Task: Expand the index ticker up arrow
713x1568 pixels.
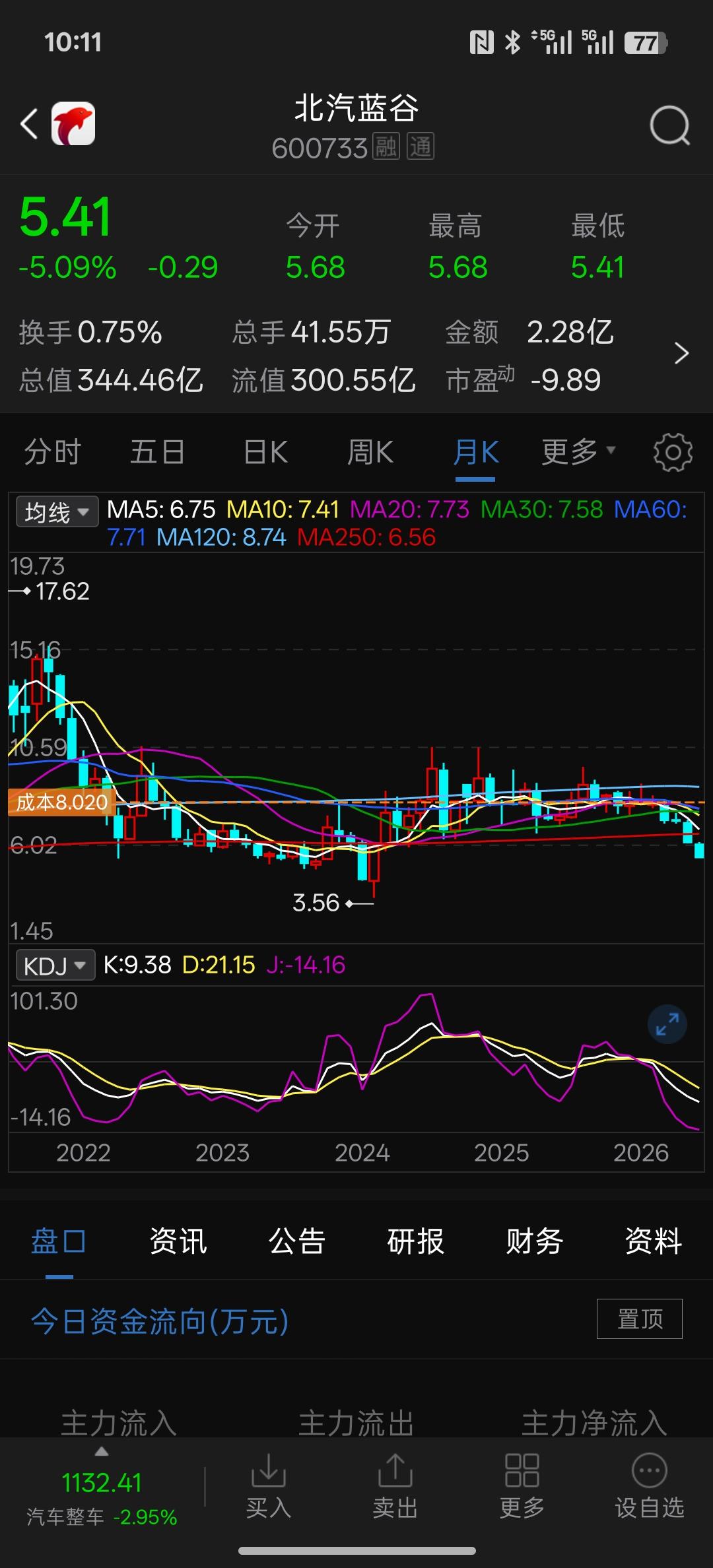Action: click(x=101, y=1452)
